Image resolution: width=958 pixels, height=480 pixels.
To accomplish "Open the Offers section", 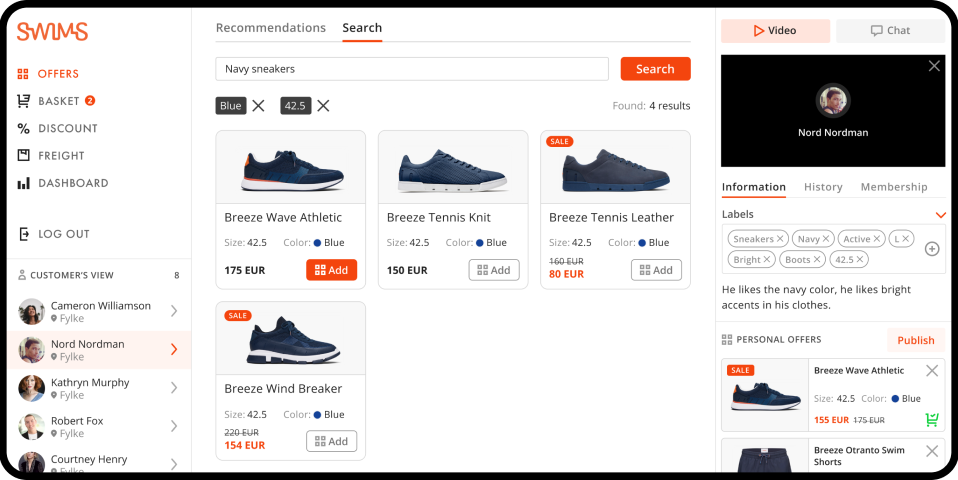I will pyautogui.click(x=48, y=74).
